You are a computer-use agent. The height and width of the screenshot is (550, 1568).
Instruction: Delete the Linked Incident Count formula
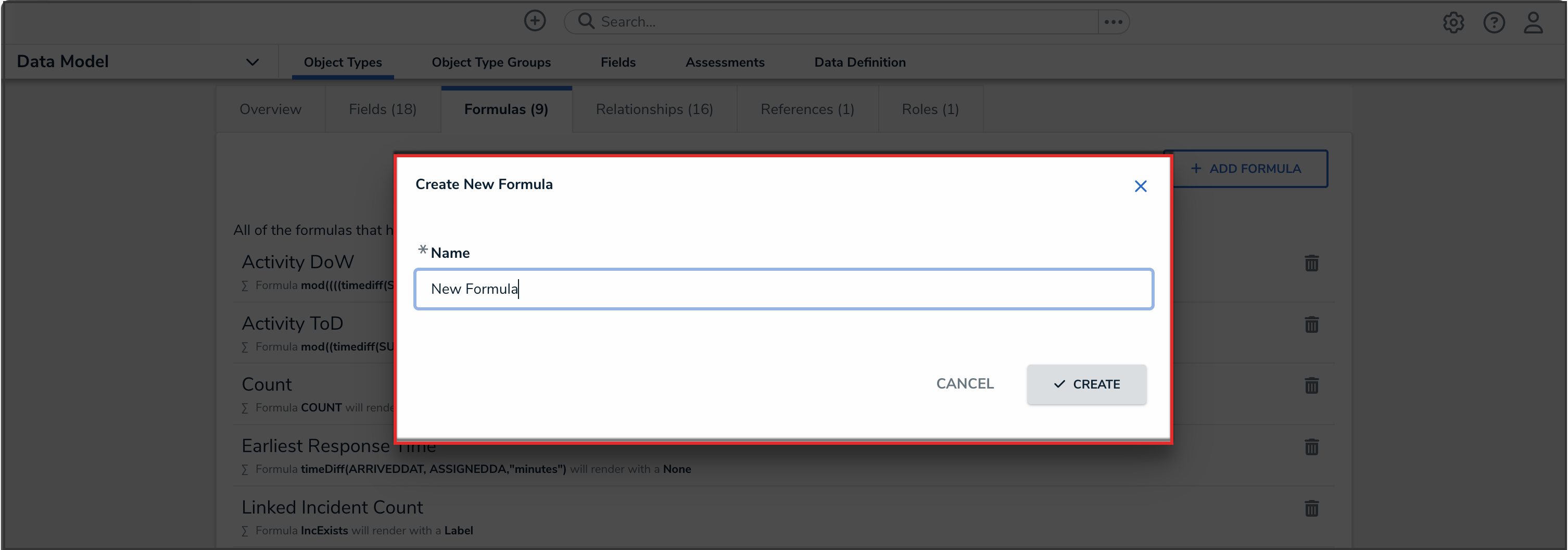pyautogui.click(x=1312, y=508)
